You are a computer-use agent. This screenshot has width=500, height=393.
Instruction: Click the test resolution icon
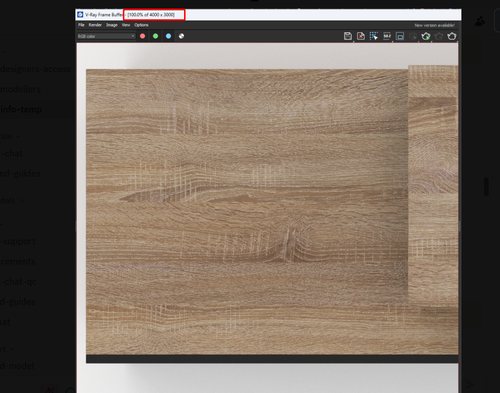(x=387, y=36)
